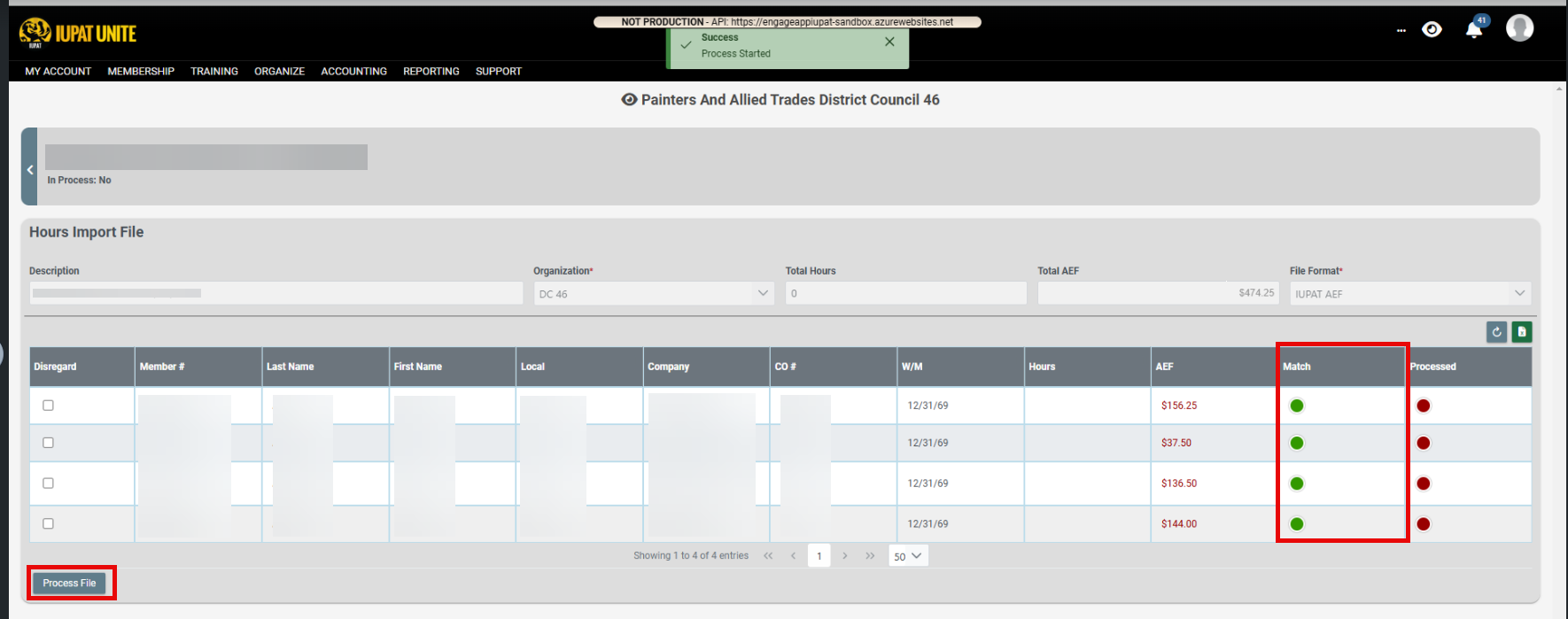Sort by Local column header
This screenshot has height=619, width=1568.
coord(579,367)
